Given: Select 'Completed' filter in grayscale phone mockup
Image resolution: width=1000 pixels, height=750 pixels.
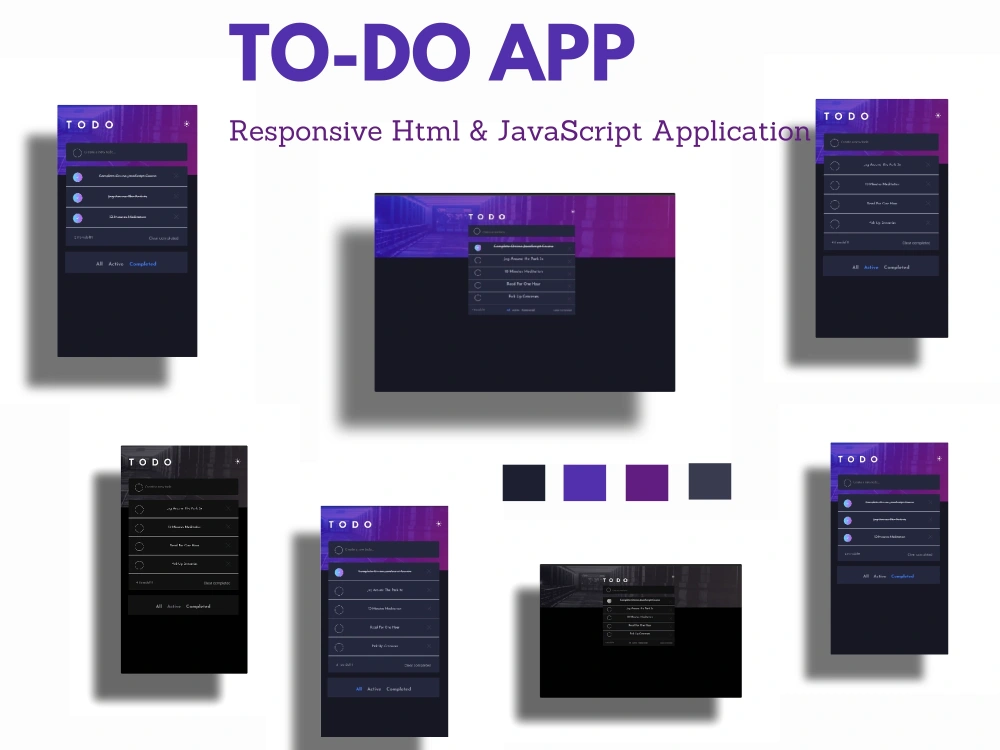Looking at the screenshot, I should (198, 607).
